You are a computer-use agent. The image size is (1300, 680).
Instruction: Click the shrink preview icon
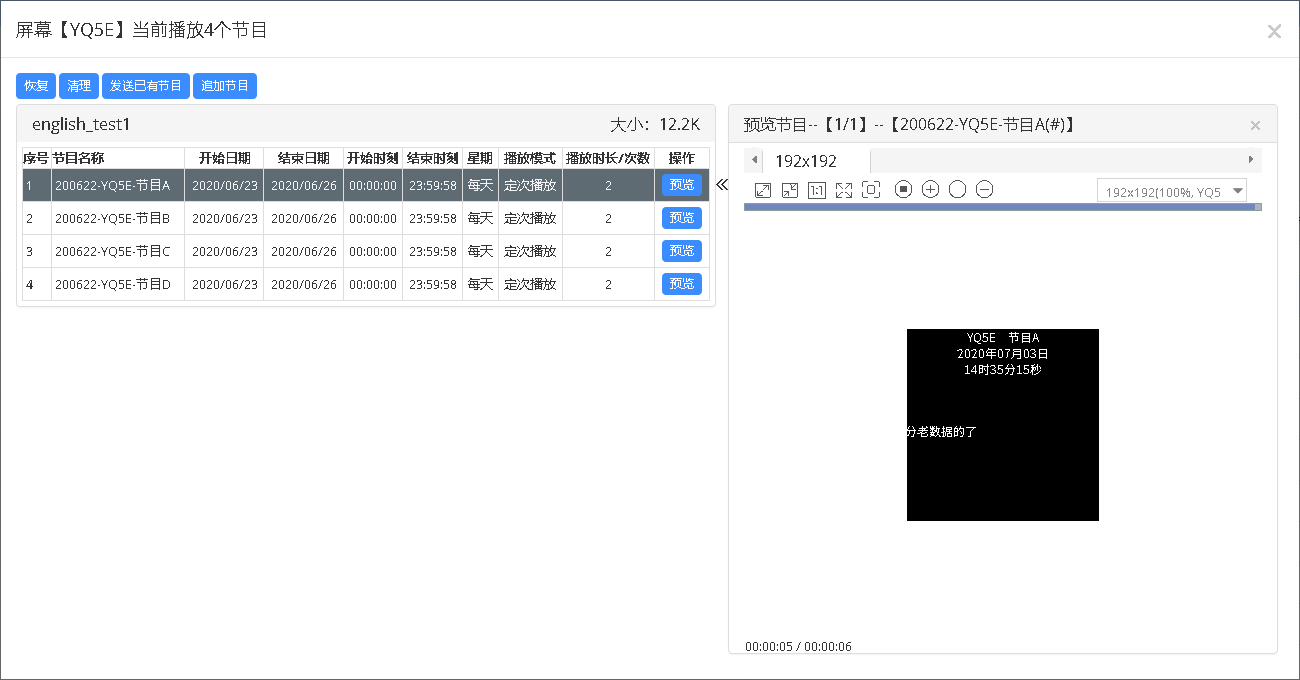pyautogui.click(x=790, y=190)
